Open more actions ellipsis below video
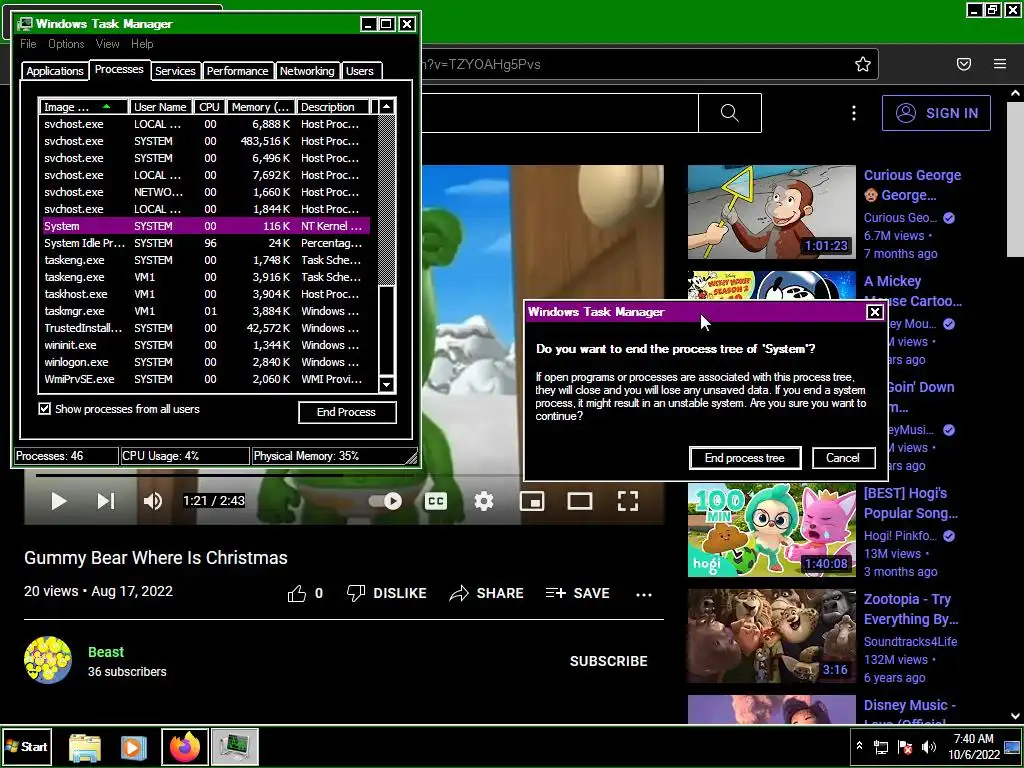Viewport: 1024px width, 768px height. [644, 594]
